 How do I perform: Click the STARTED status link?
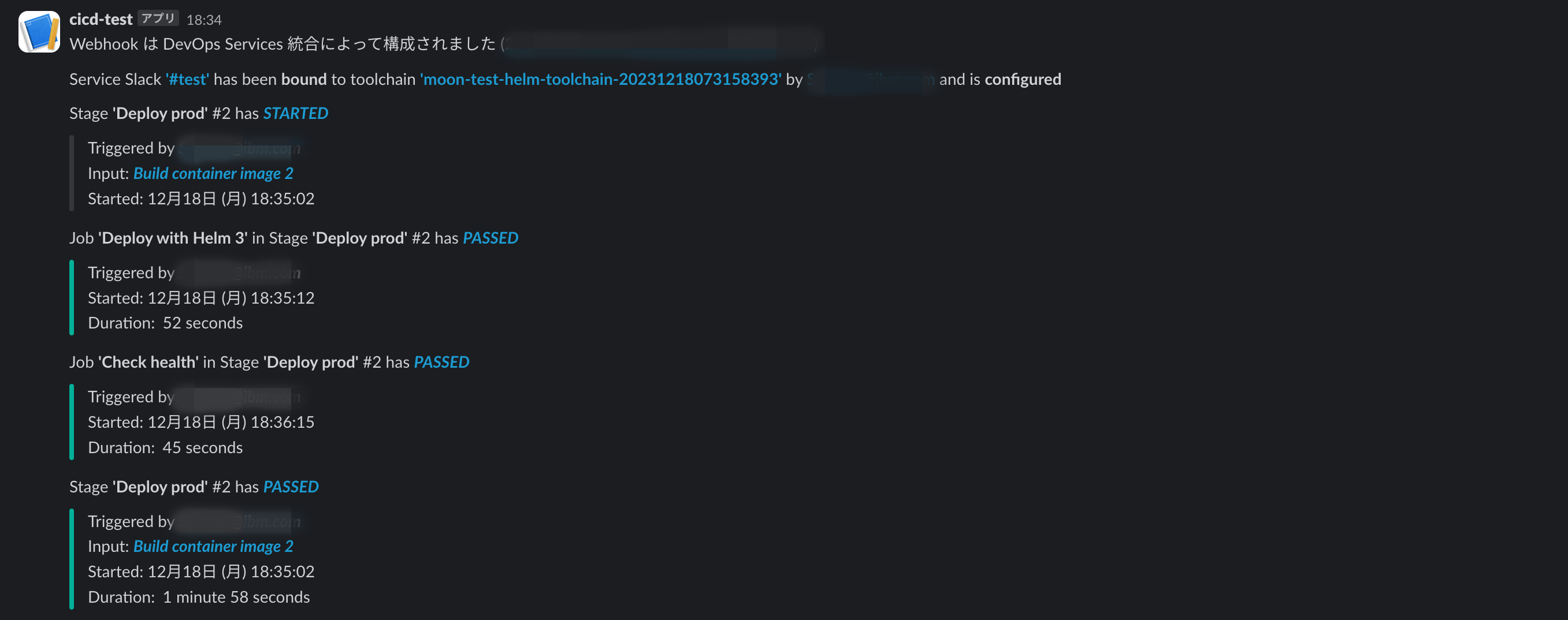[x=295, y=113]
